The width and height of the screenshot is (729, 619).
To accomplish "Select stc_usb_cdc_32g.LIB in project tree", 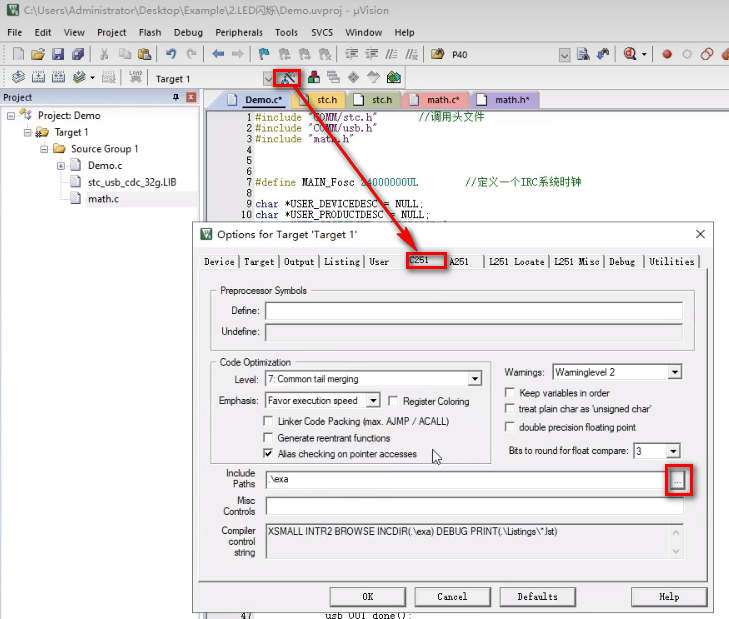I will tap(132, 182).
